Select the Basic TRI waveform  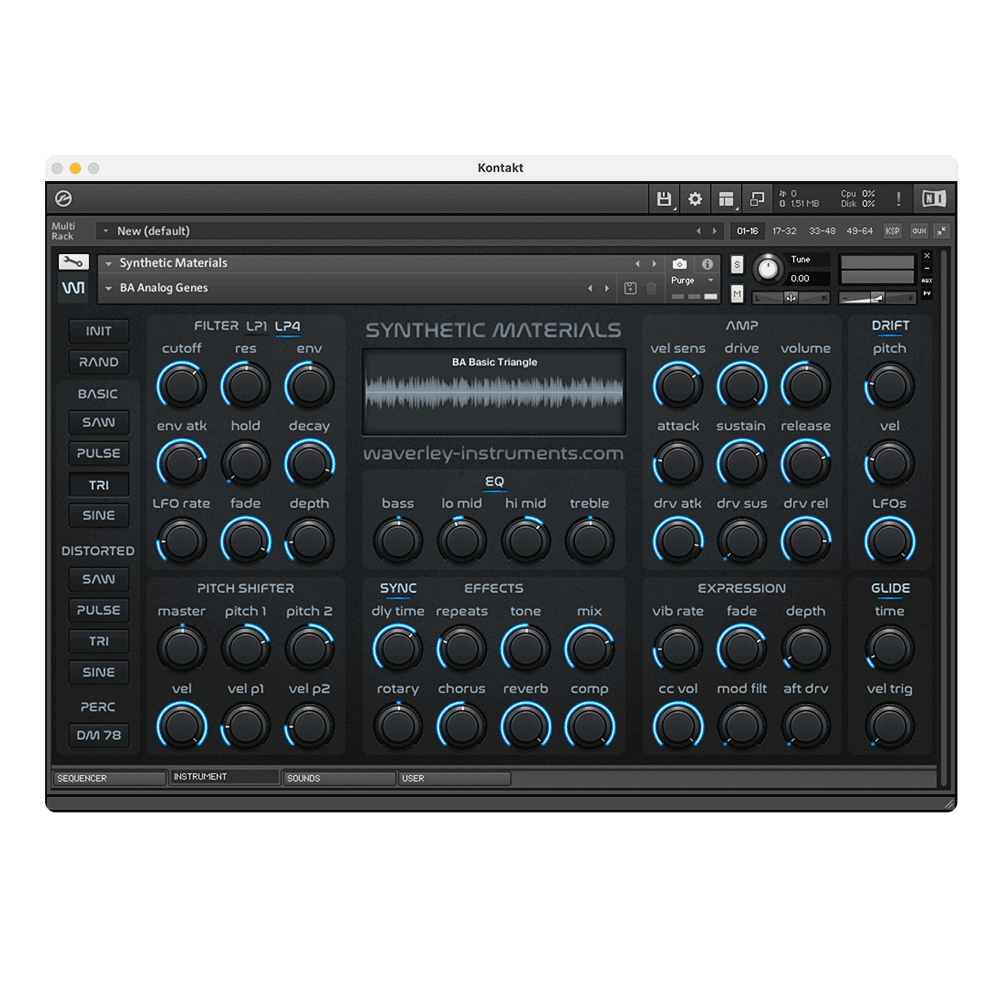[x=99, y=485]
